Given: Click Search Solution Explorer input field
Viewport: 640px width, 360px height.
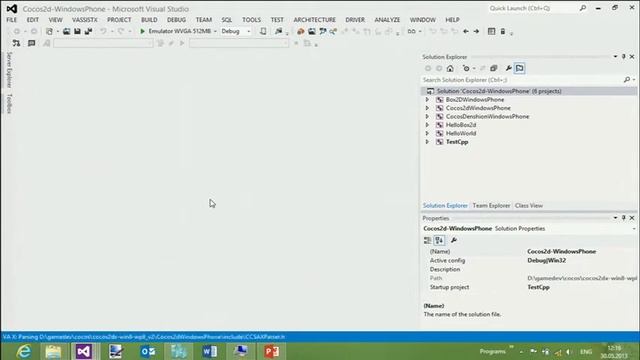Looking at the screenshot, I should (522, 80).
